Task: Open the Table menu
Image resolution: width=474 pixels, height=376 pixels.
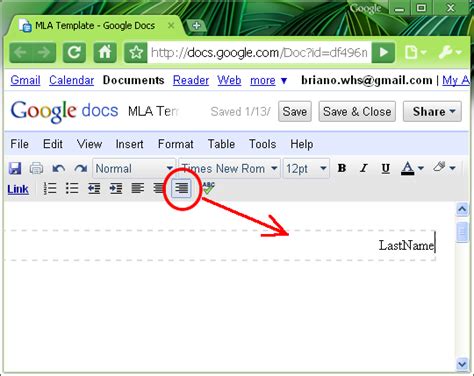Action: coord(221,144)
